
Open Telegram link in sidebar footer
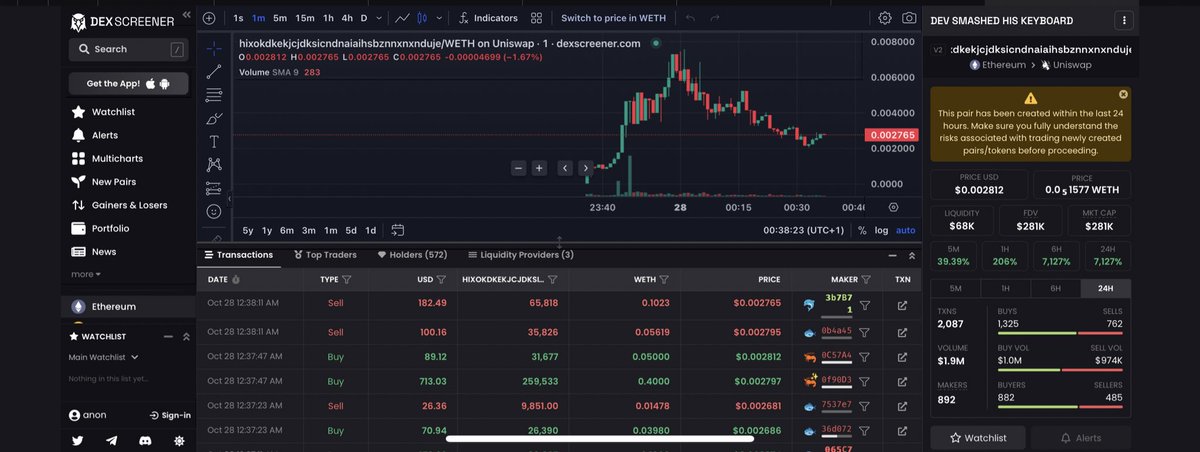[x=112, y=440]
